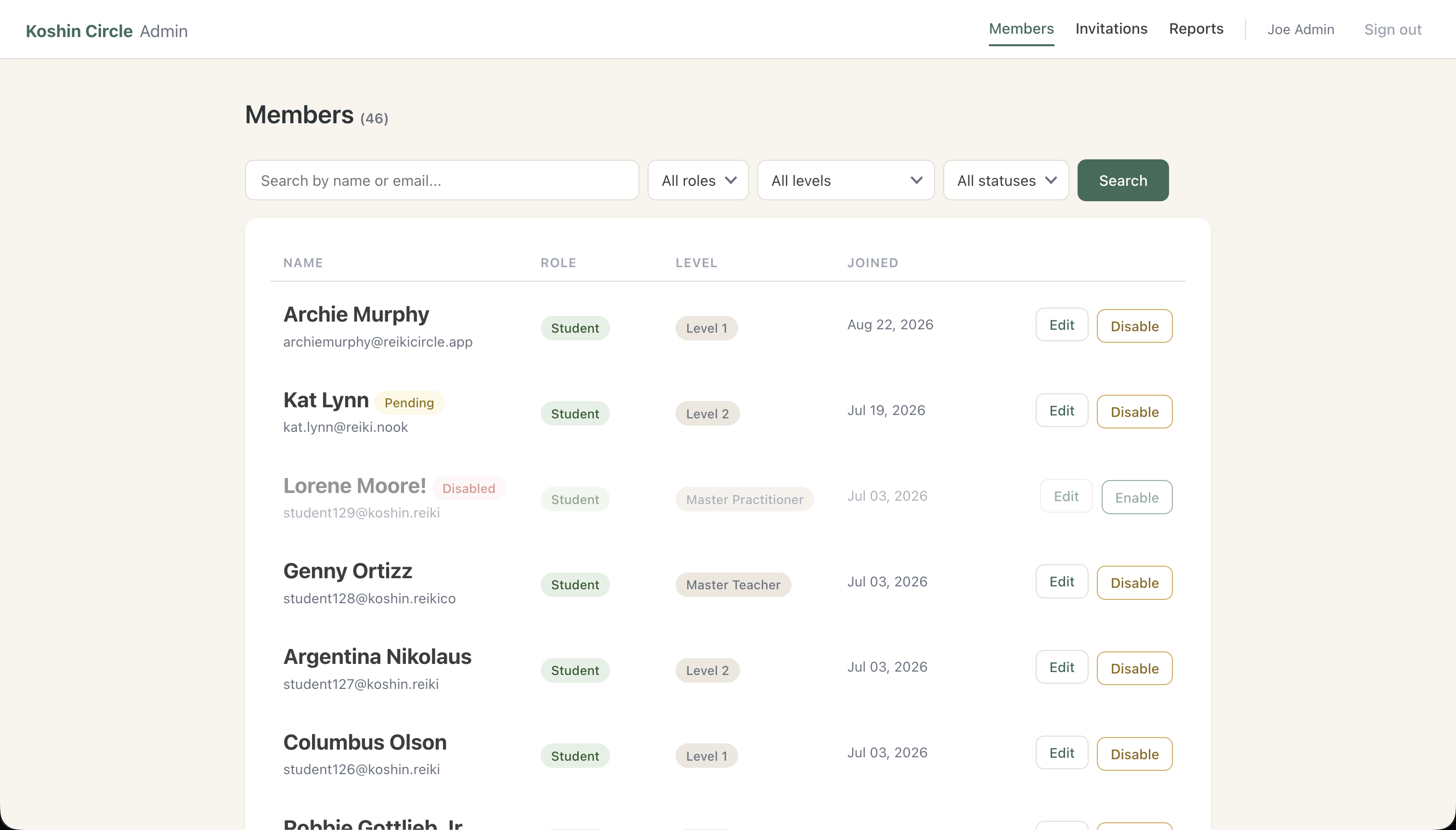The width and height of the screenshot is (1456, 830).
Task: Expand the All levels dropdown
Action: pyautogui.click(x=845, y=180)
